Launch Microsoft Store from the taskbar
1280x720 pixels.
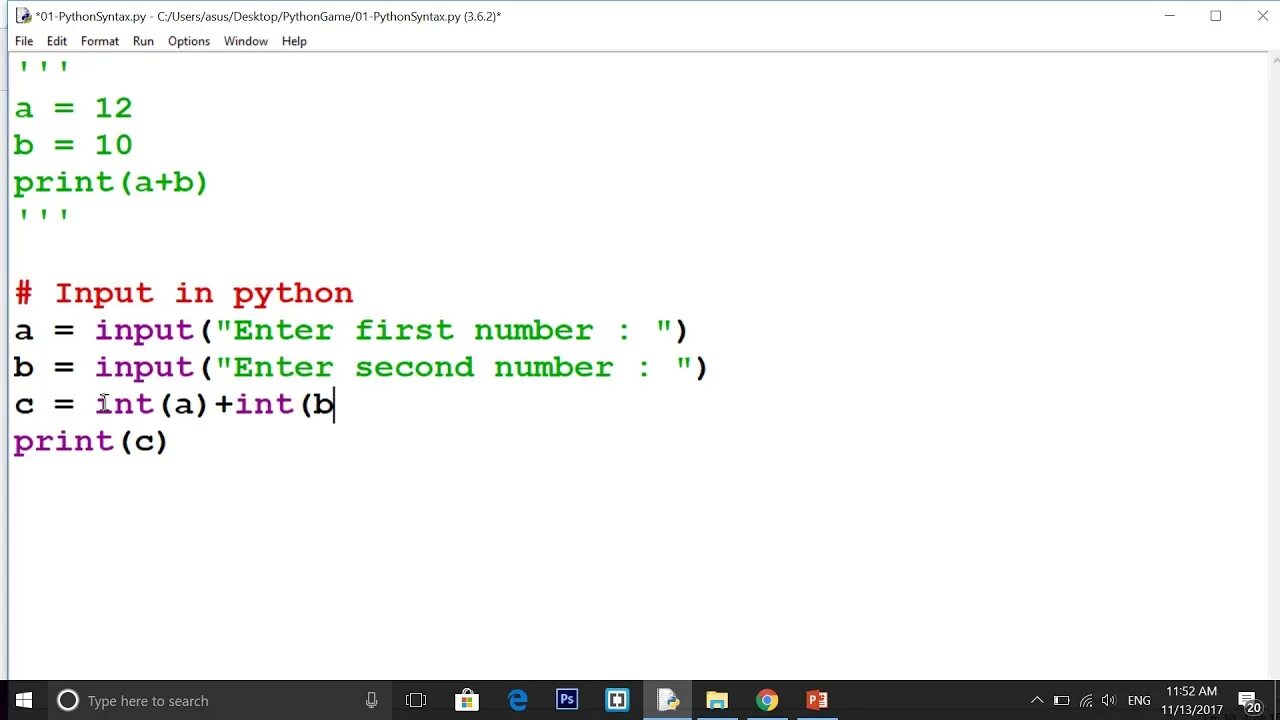coord(467,700)
